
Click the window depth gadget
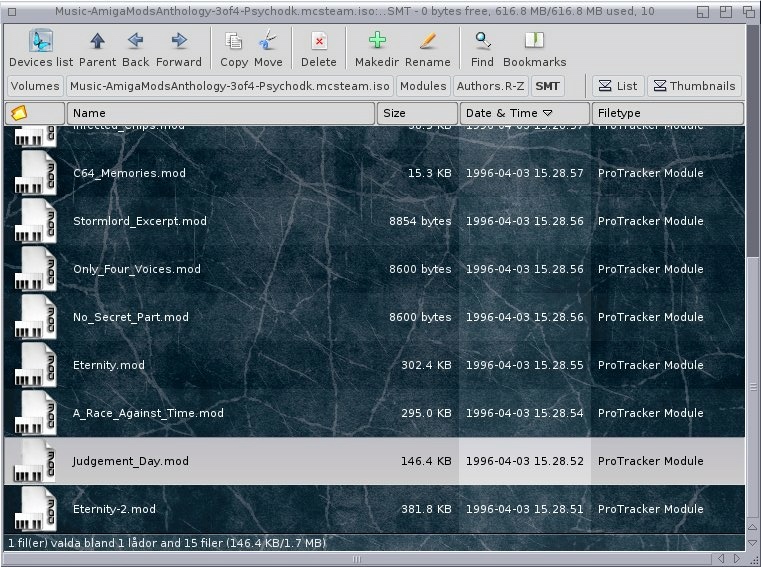749,11
